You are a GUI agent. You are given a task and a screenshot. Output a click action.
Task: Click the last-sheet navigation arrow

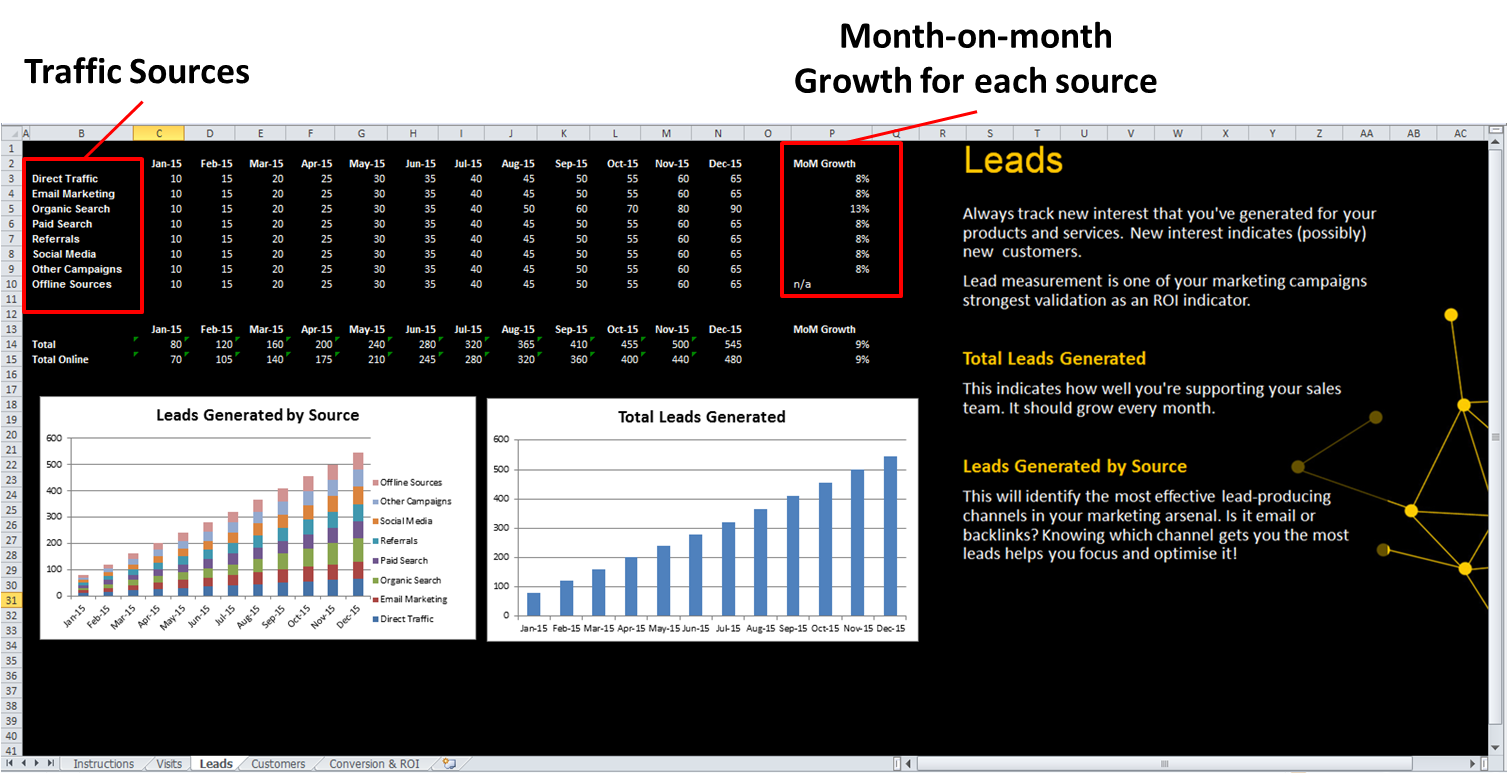click(x=51, y=764)
